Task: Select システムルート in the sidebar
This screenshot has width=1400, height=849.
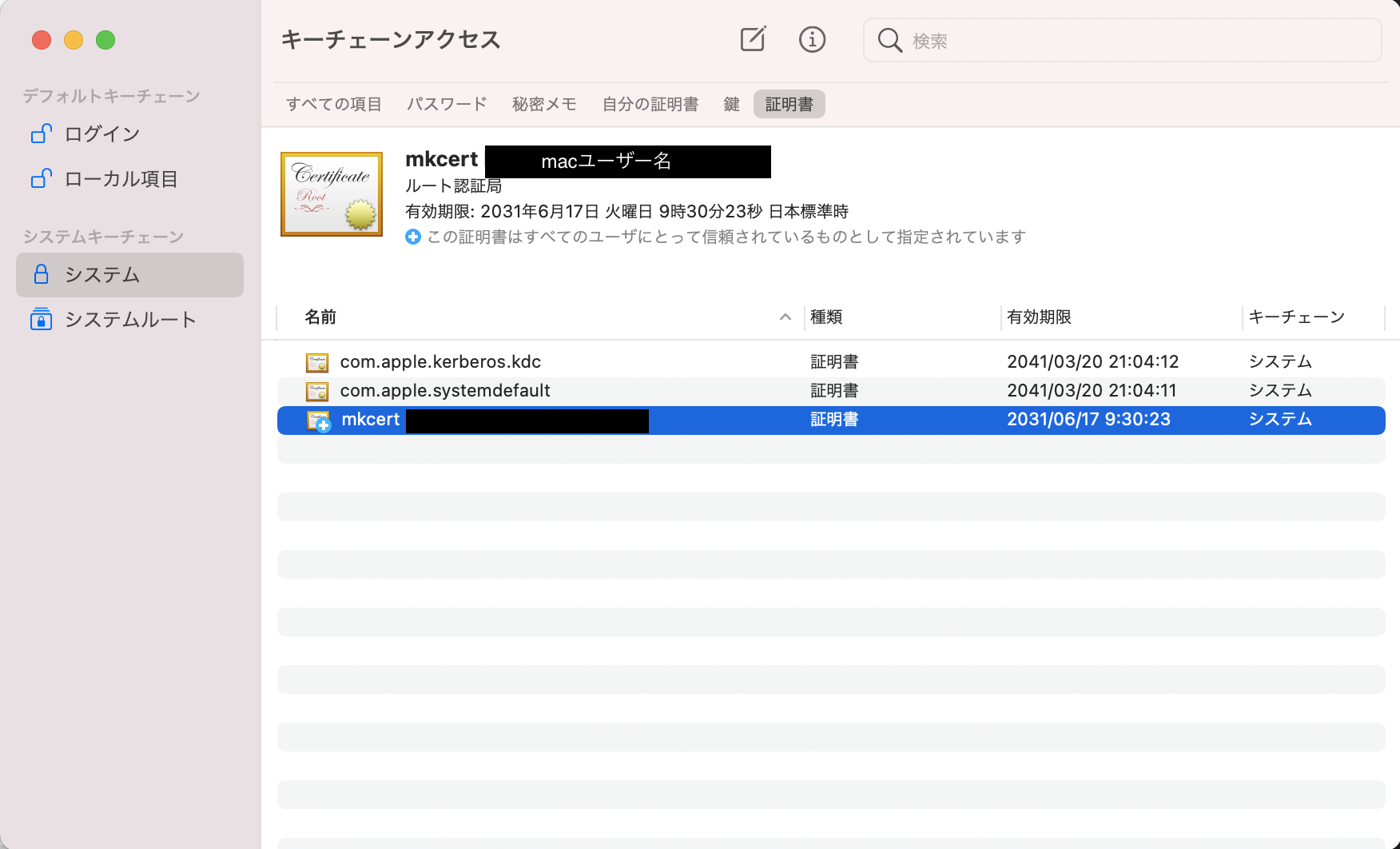Action: [x=129, y=319]
